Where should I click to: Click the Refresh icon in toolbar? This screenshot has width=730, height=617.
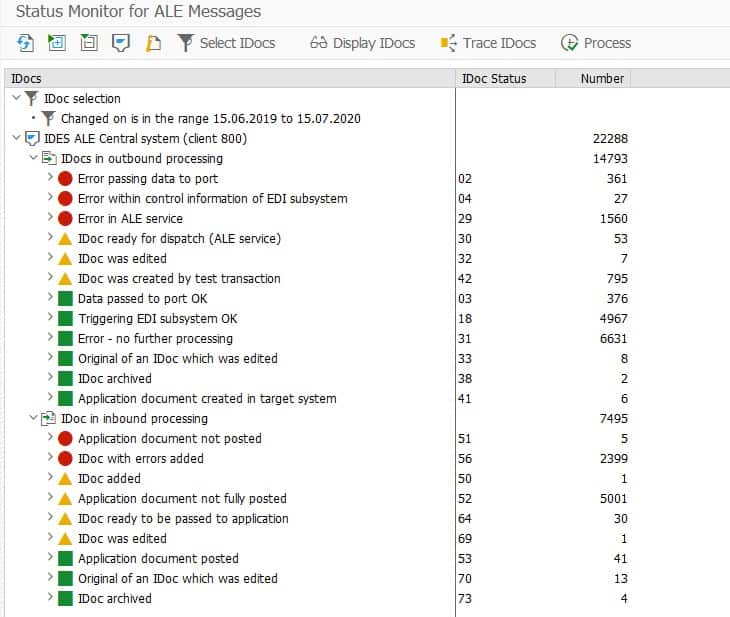(25, 43)
